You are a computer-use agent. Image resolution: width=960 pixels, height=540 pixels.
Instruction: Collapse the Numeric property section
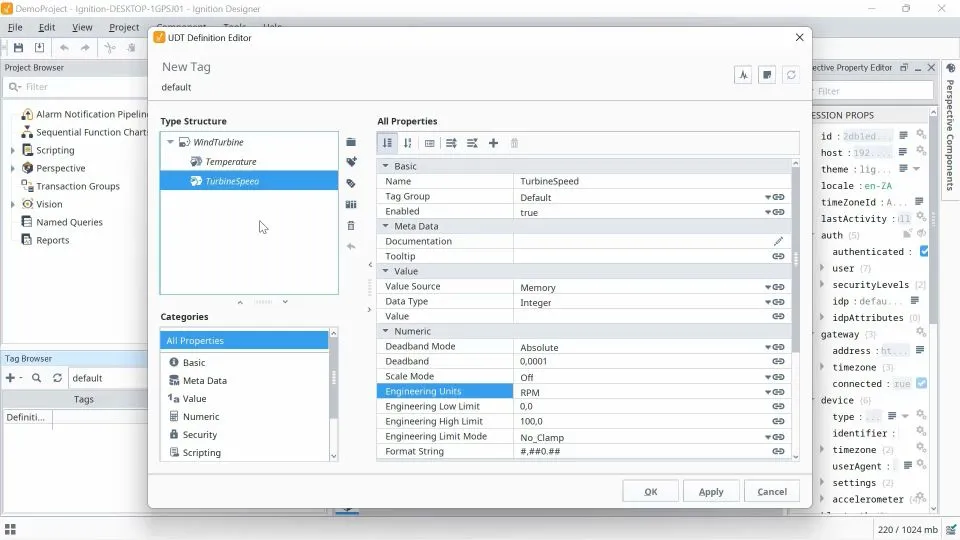coord(386,331)
